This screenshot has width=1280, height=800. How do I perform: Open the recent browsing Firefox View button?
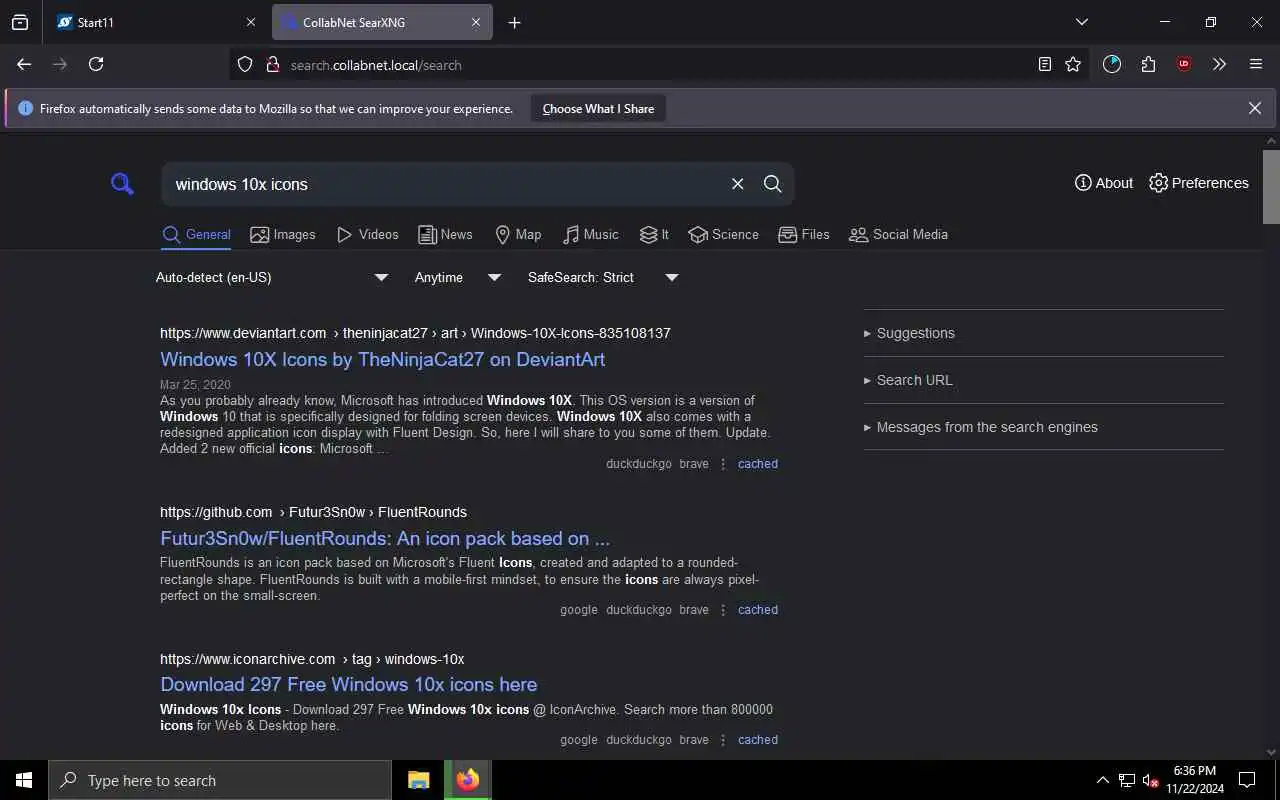(x=20, y=22)
